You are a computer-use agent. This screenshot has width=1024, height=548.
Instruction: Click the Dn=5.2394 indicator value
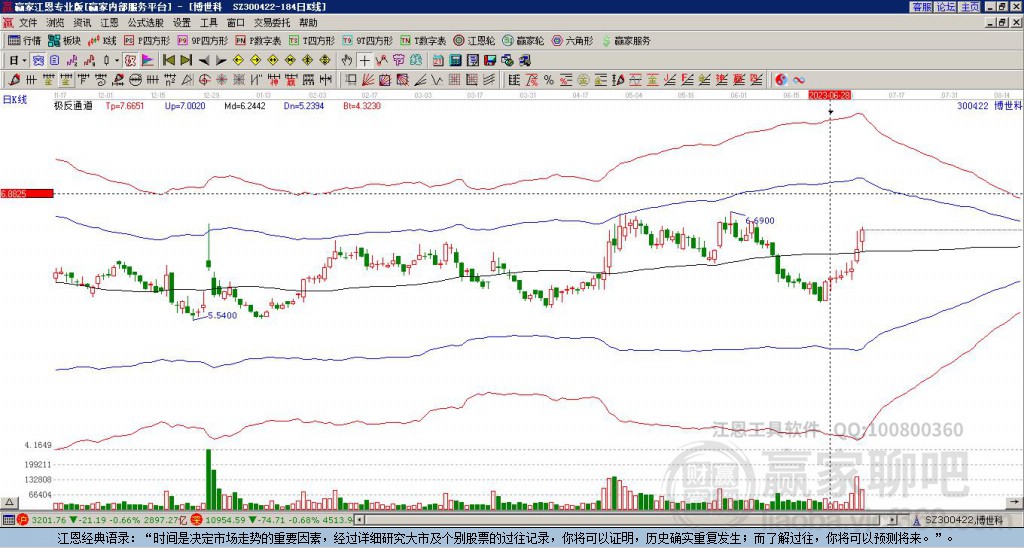tap(304, 105)
